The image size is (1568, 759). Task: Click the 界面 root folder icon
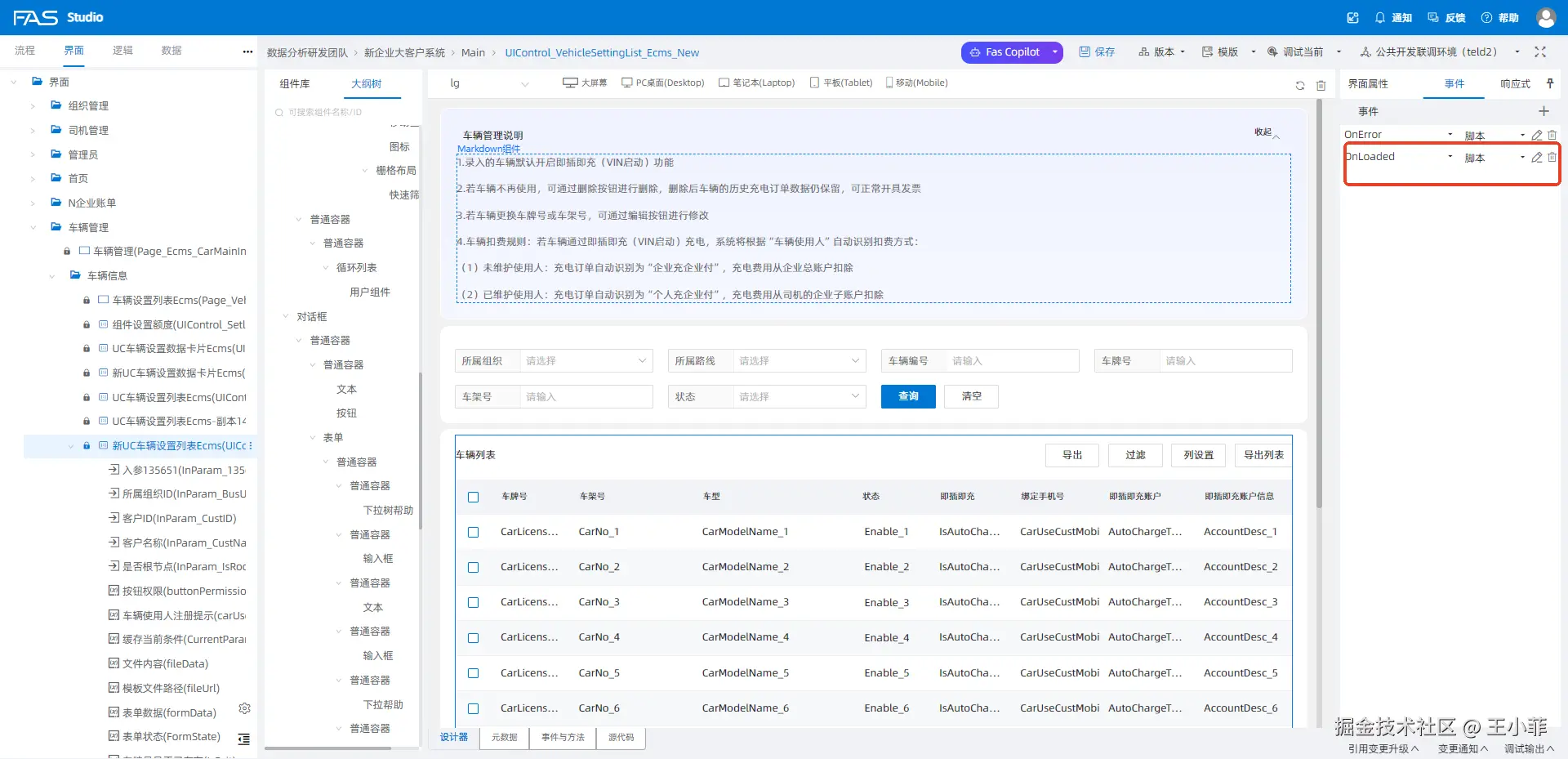(37, 82)
